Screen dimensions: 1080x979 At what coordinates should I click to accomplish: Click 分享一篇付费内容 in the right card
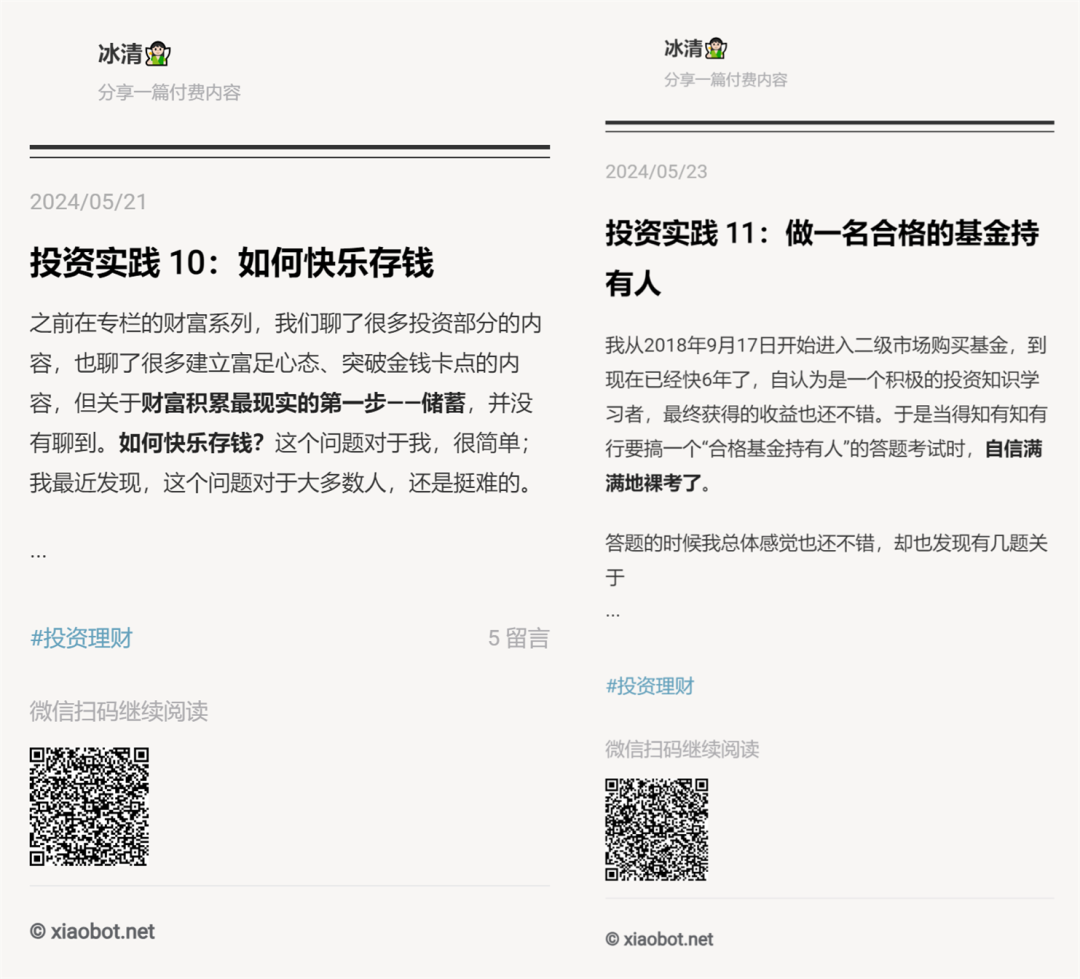pyautogui.click(x=726, y=80)
